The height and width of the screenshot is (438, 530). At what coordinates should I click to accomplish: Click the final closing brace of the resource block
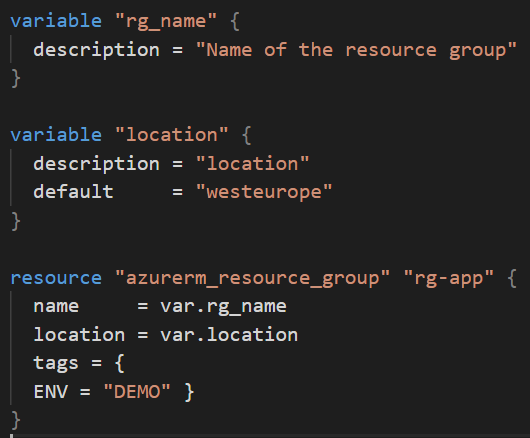16,420
